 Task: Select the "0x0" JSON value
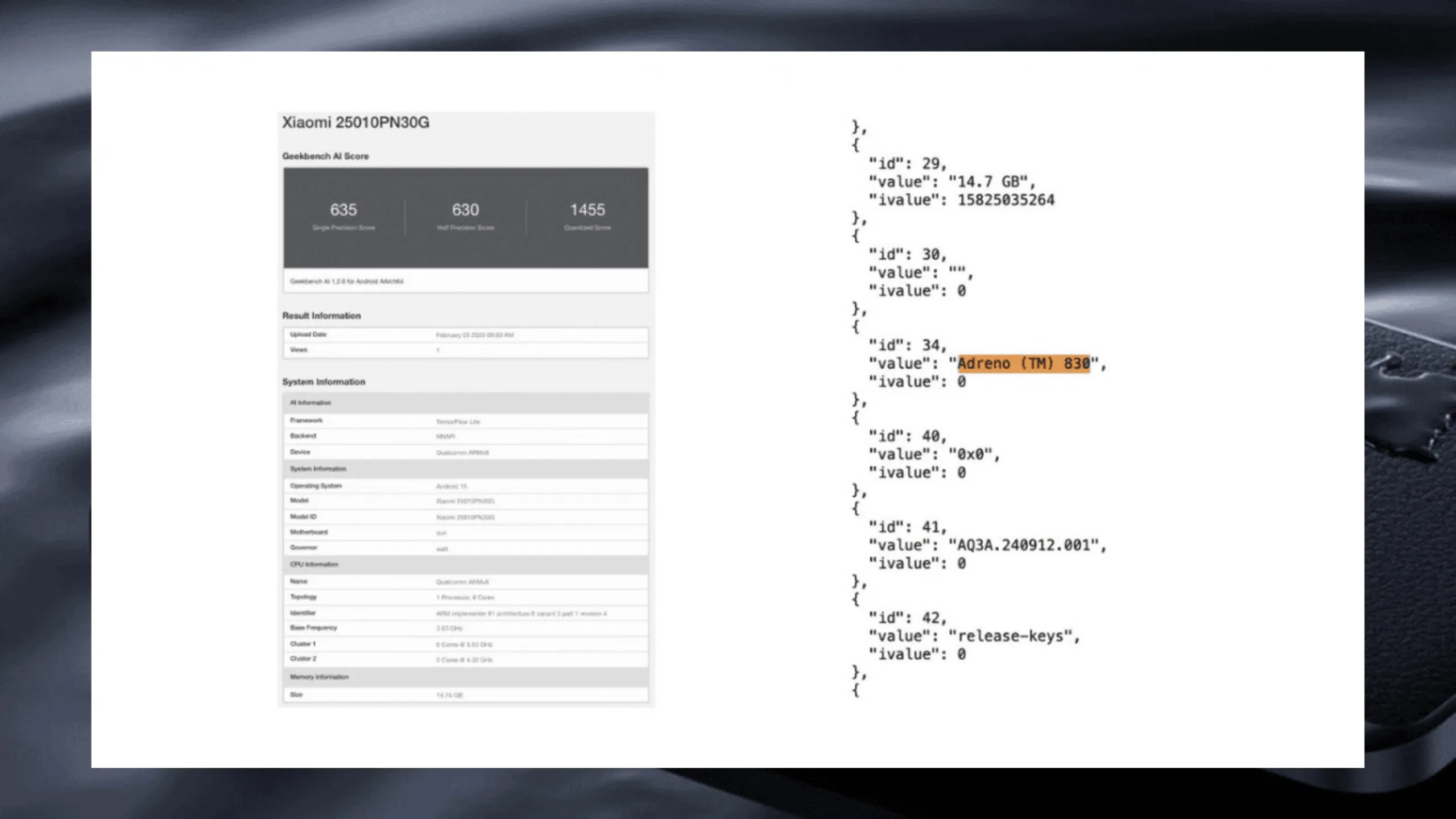pos(970,454)
